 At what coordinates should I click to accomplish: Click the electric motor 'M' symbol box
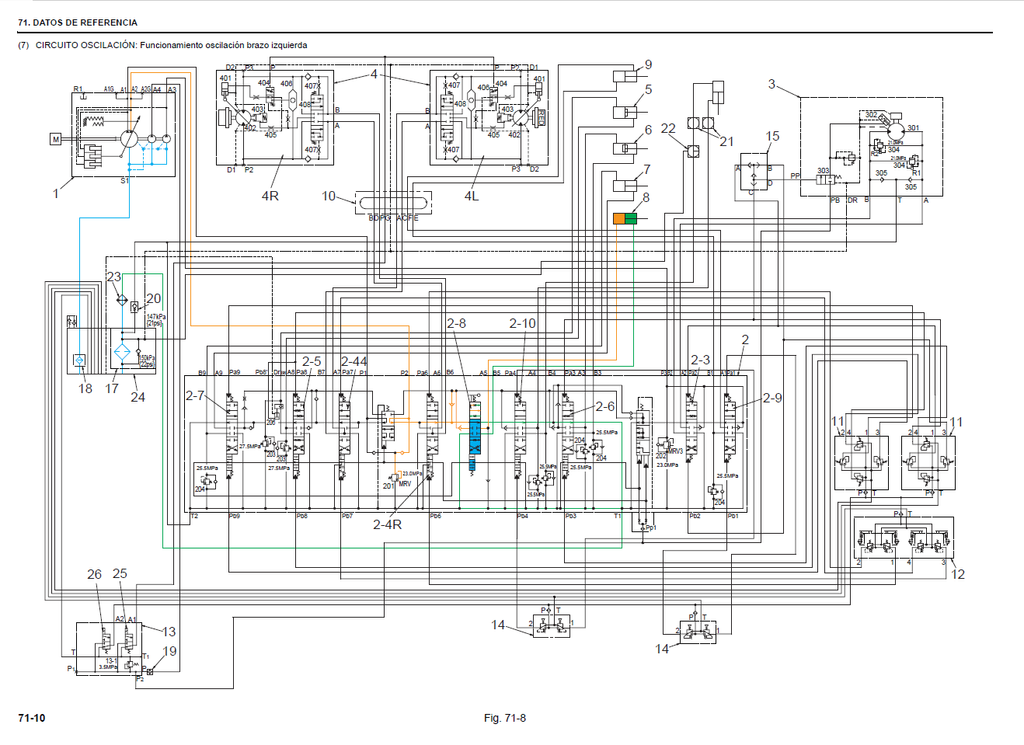pos(56,138)
